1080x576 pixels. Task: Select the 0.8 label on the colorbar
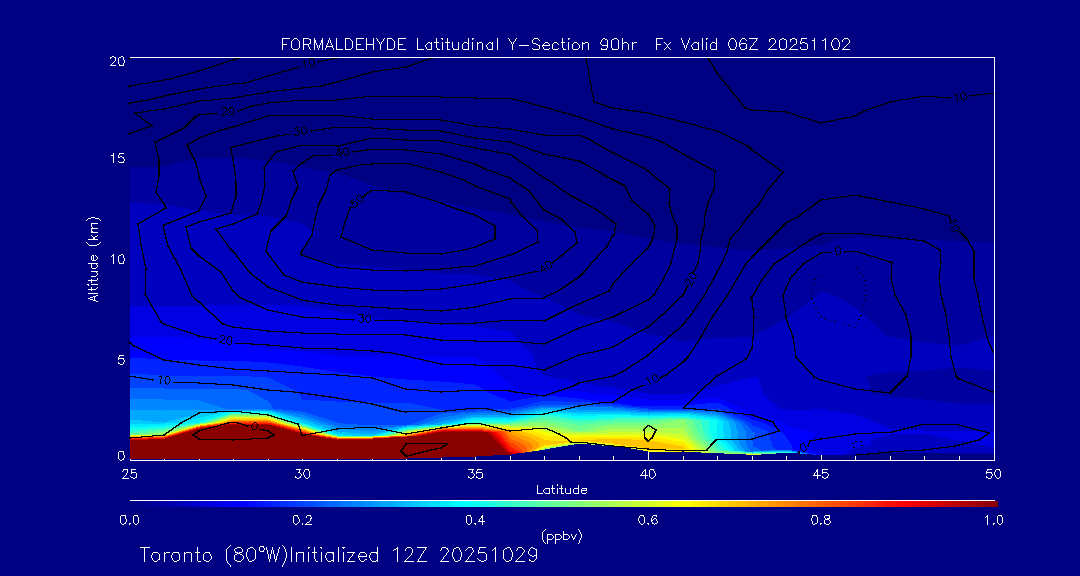pos(821,520)
